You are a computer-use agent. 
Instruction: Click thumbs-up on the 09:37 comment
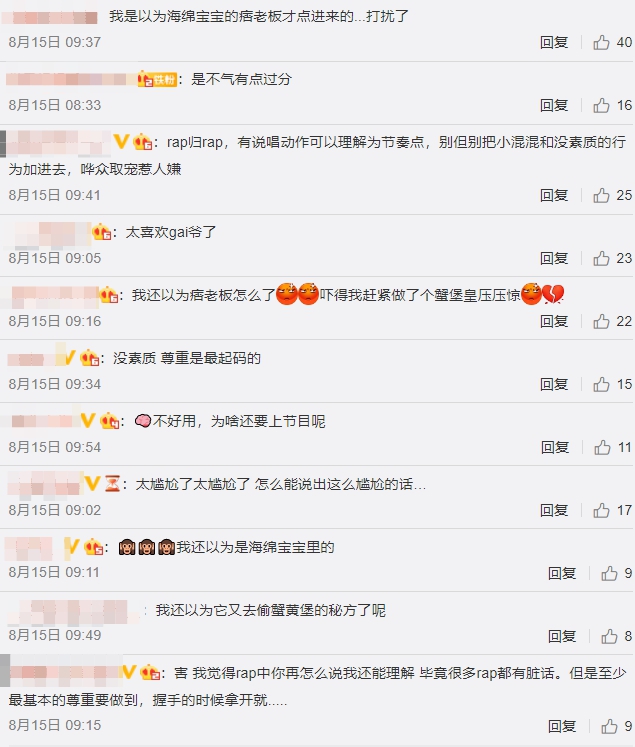point(601,42)
